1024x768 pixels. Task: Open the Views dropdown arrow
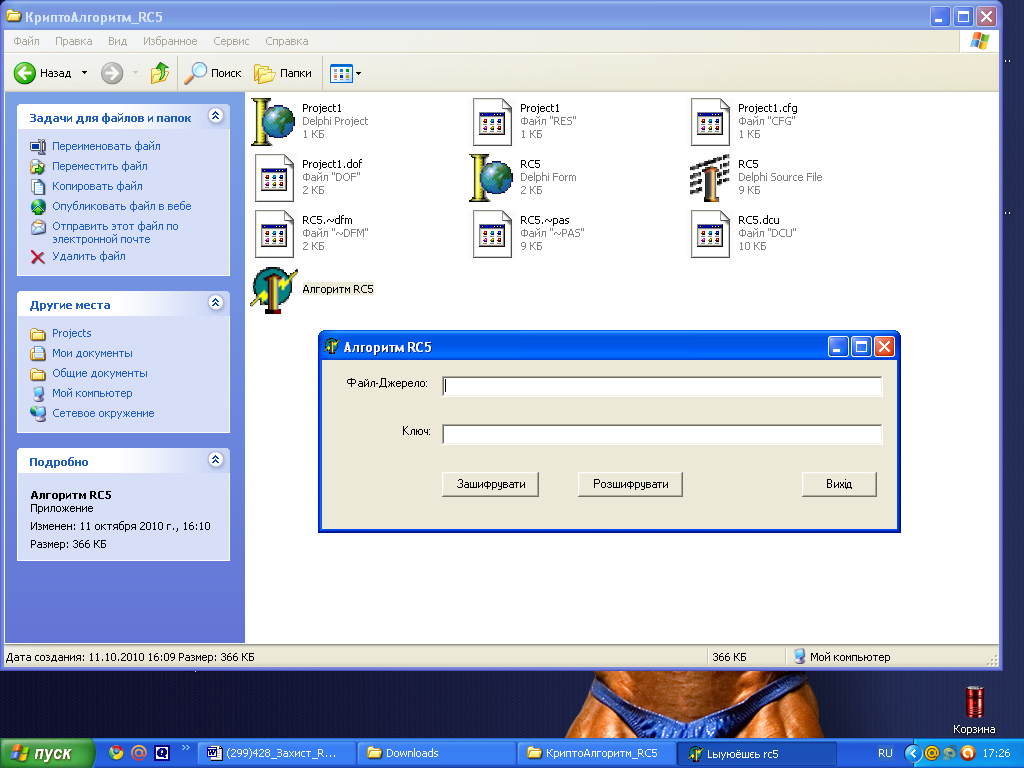coord(359,73)
